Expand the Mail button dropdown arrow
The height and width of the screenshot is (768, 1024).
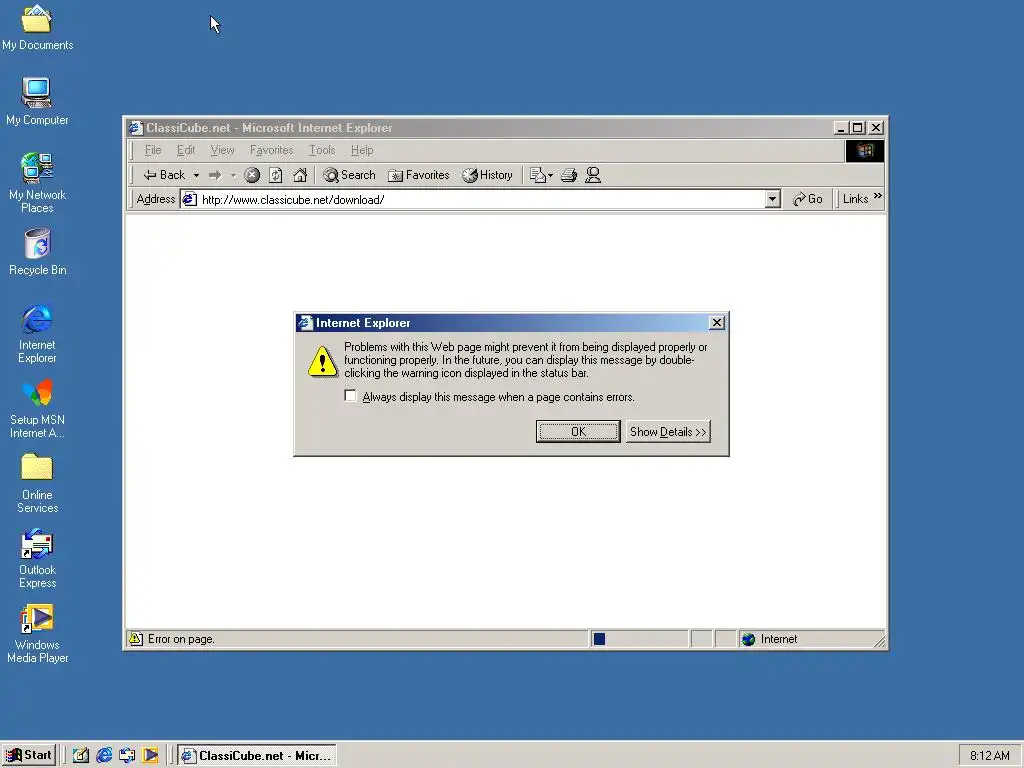point(551,175)
